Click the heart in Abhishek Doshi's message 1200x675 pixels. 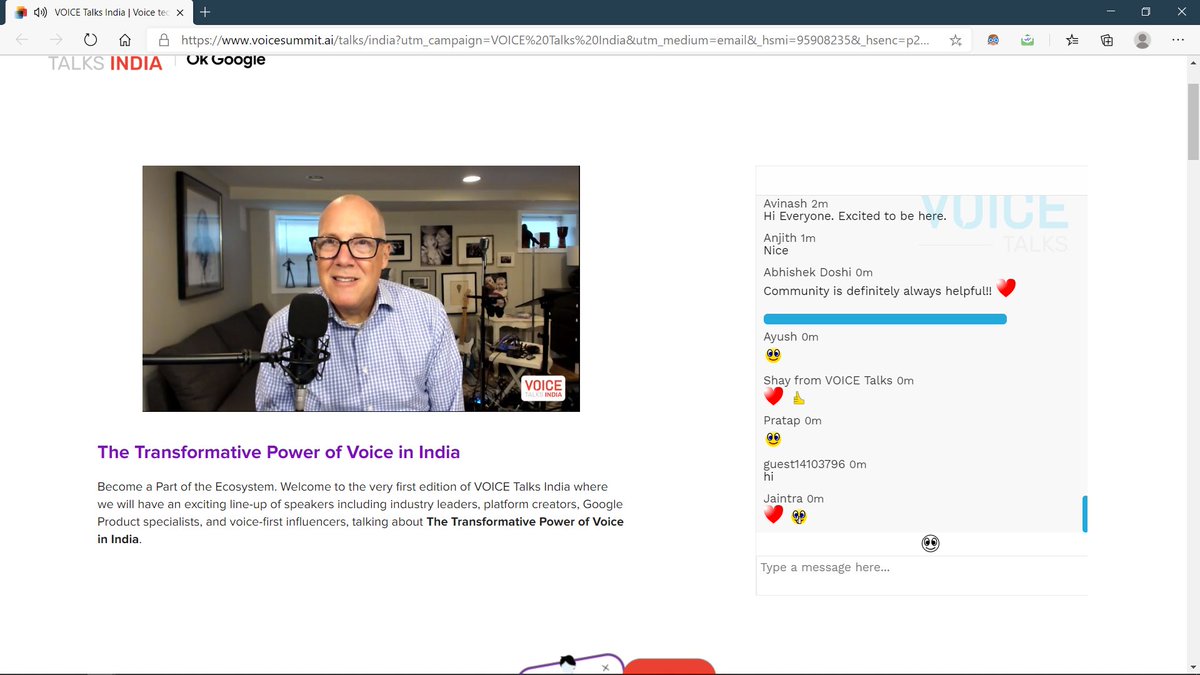tap(1006, 288)
